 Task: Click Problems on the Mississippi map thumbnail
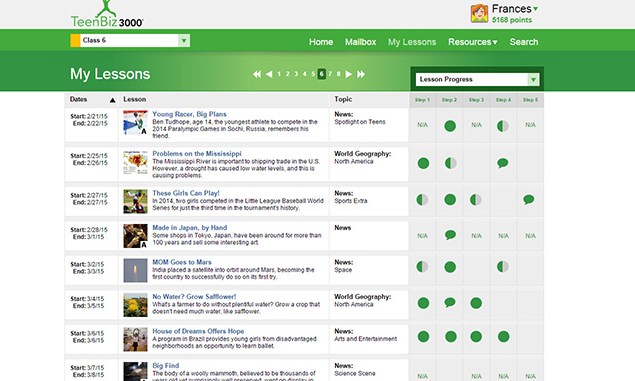[x=135, y=162]
